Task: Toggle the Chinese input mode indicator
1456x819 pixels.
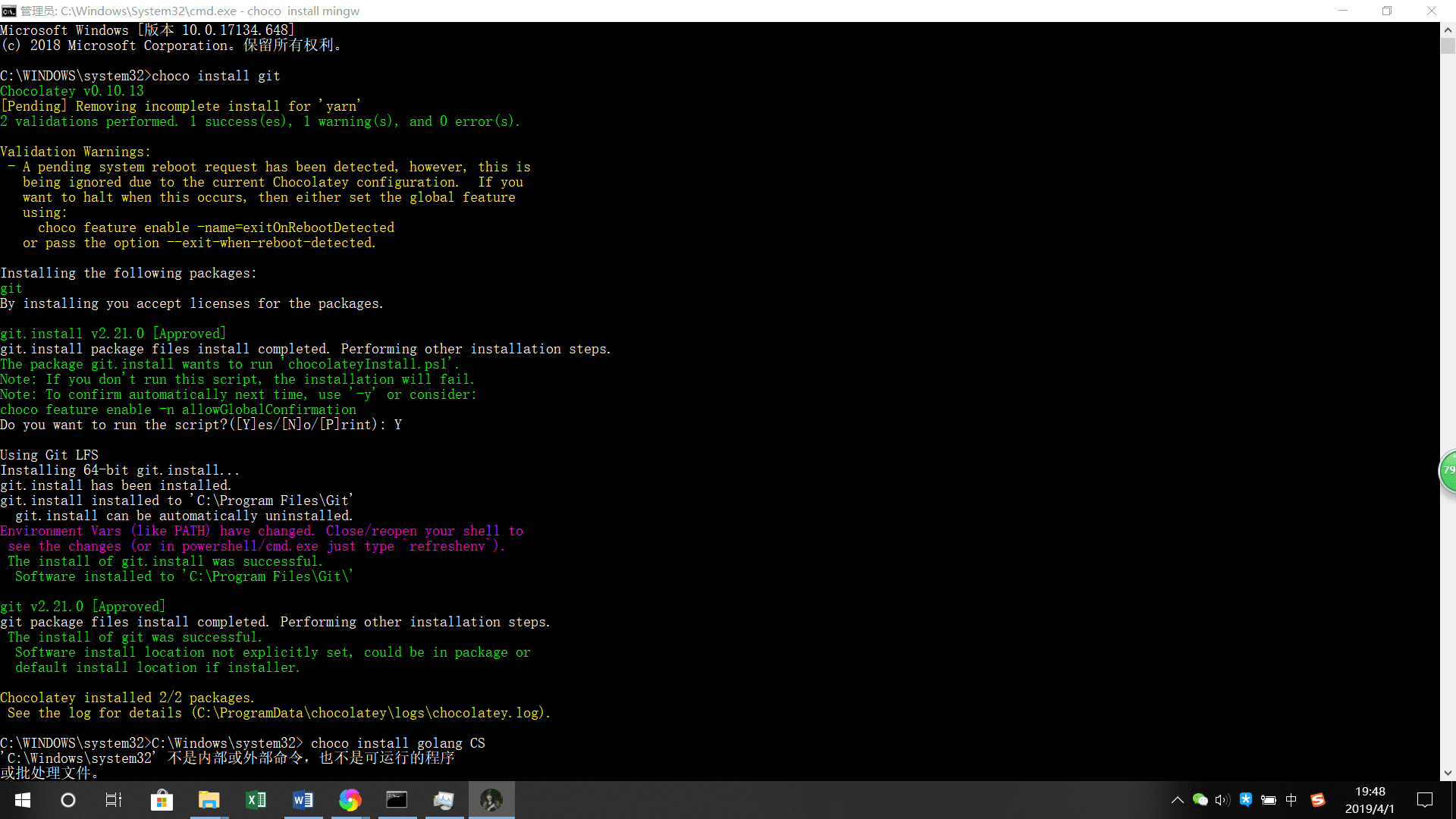Action: [1291, 800]
